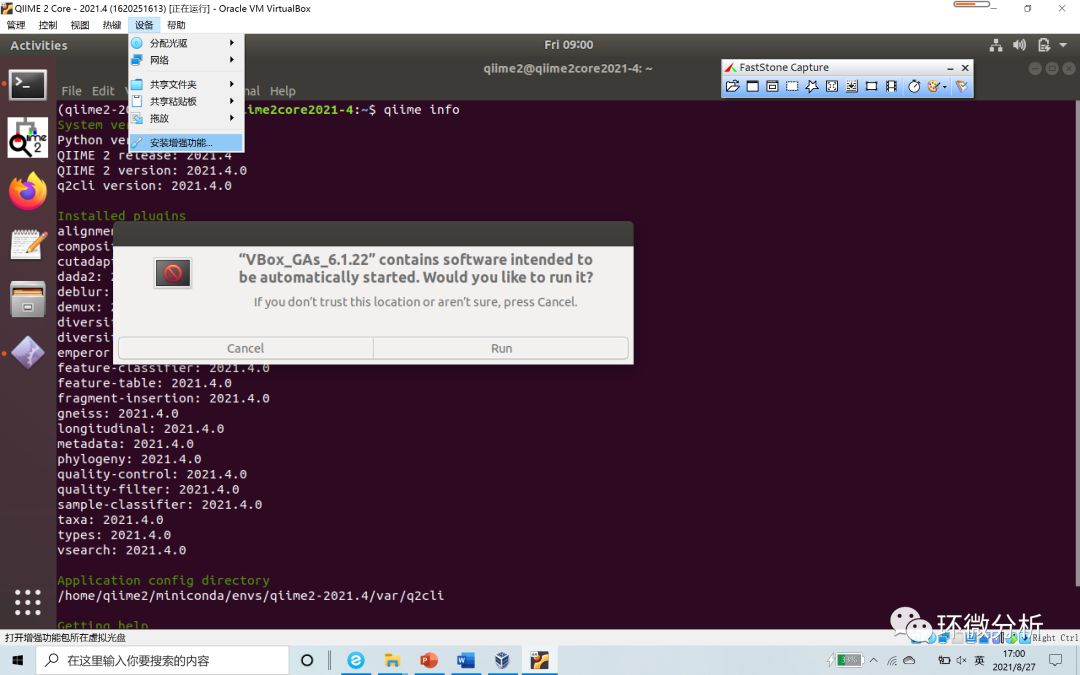Open VirtualBox 帮助 menu

(x=176, y=25)
